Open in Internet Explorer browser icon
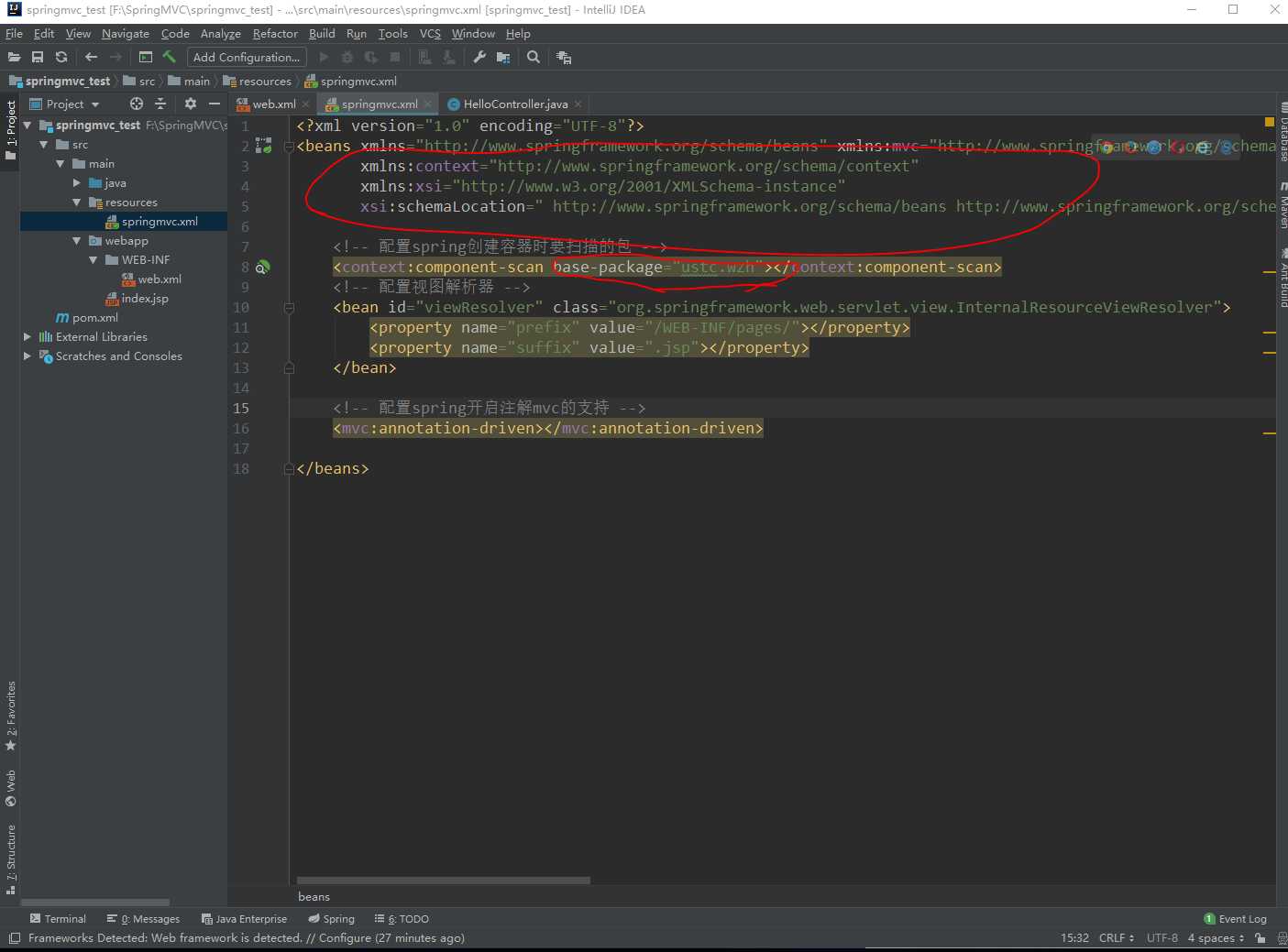This screenshot has width=1288, height=952. click(1202, 147)
